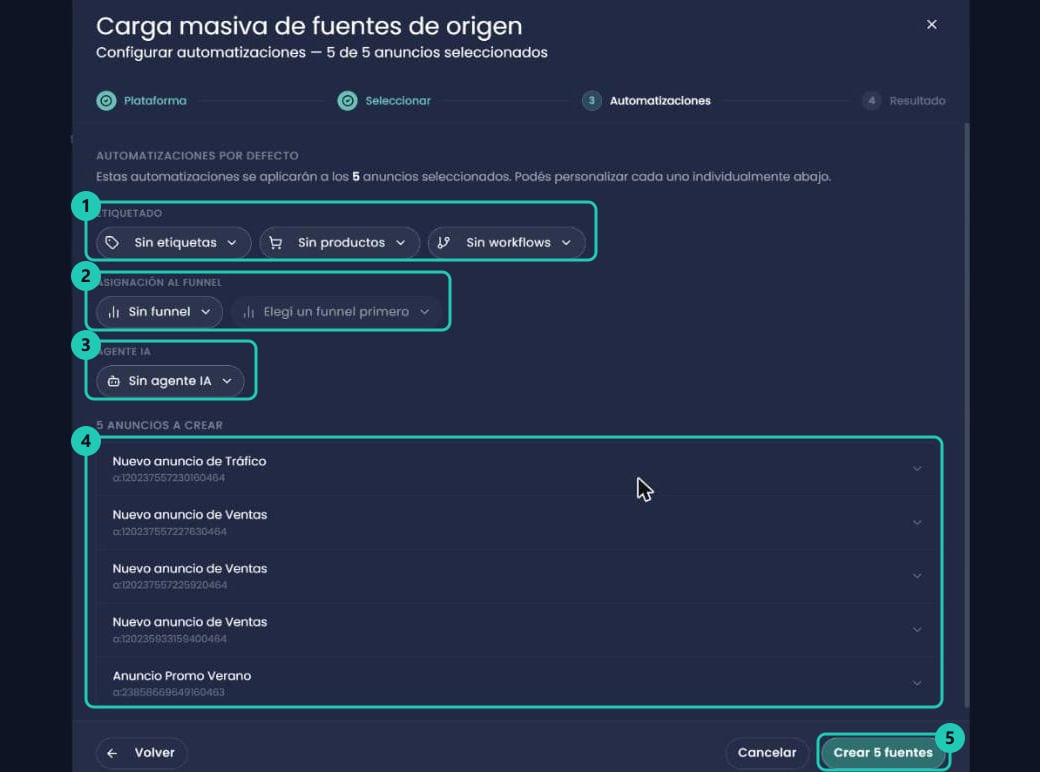Click the chart icon in Sin funnel
Image resolution: width=1040 pixels, height=772 pixels.
[113, 312]
